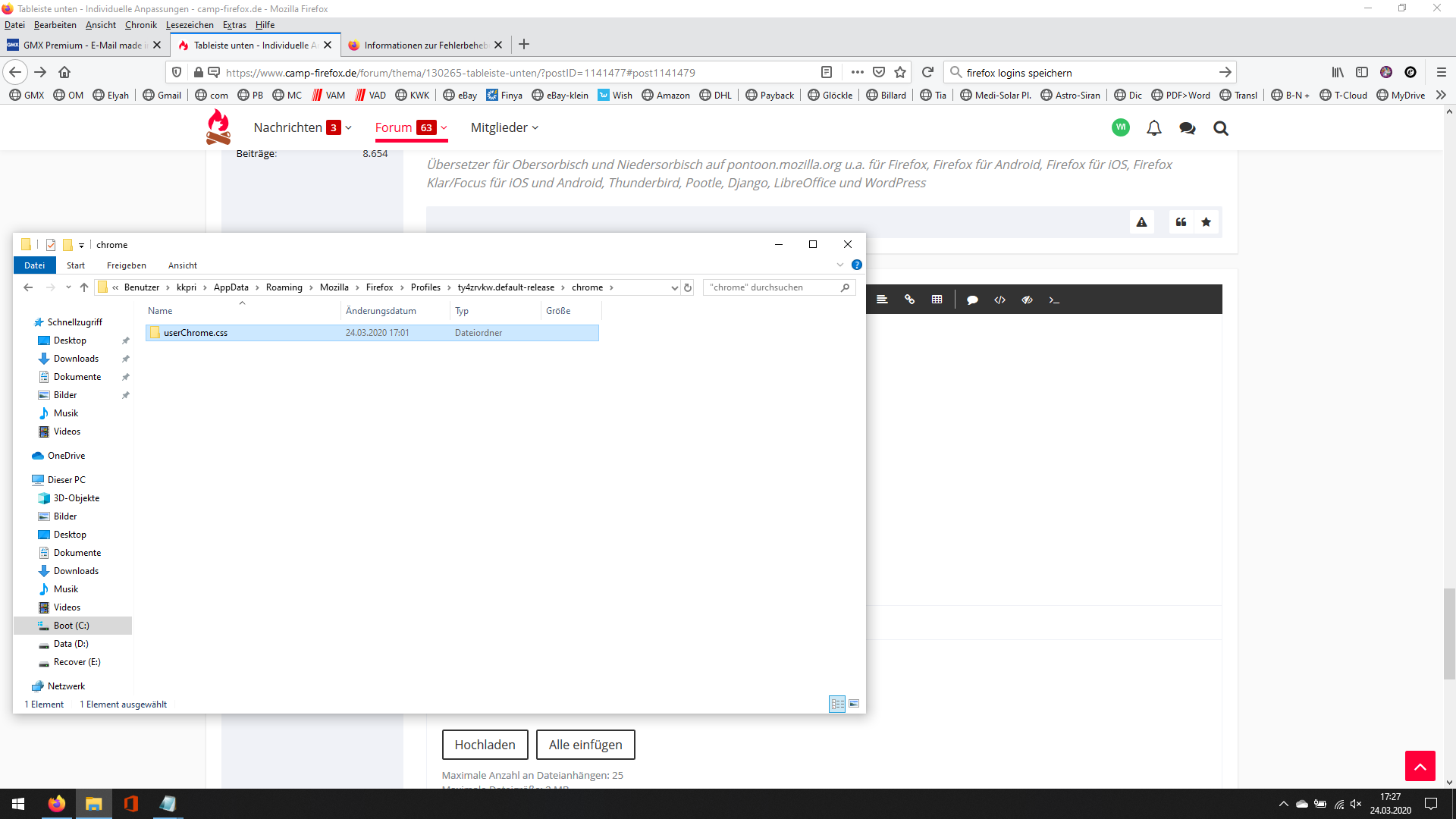
Task: Switch Explorer to large icons view
Action: coord(854,704)
